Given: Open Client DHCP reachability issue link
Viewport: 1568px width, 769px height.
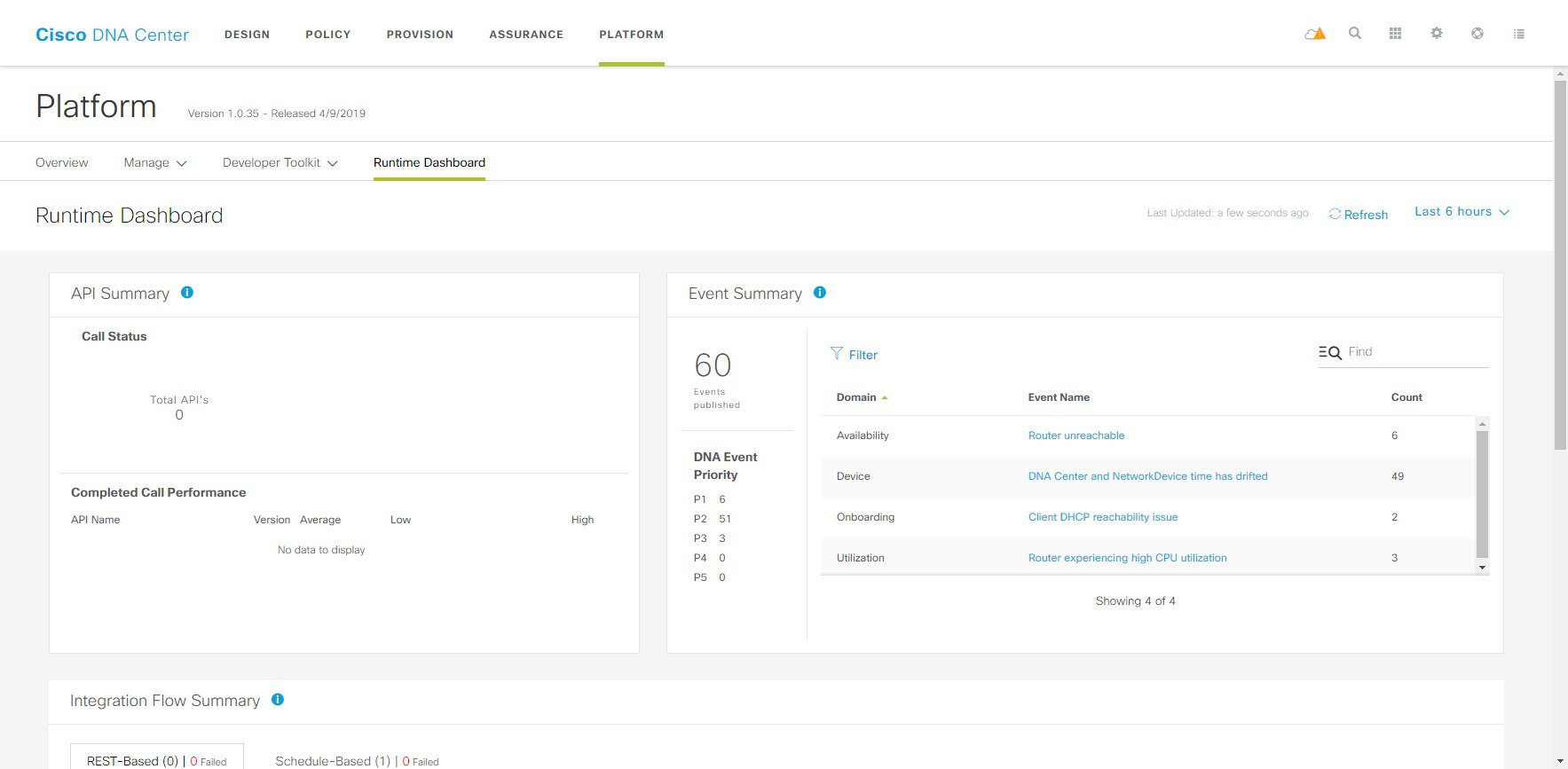Looking at the screenshot, I should (1103, 517).
